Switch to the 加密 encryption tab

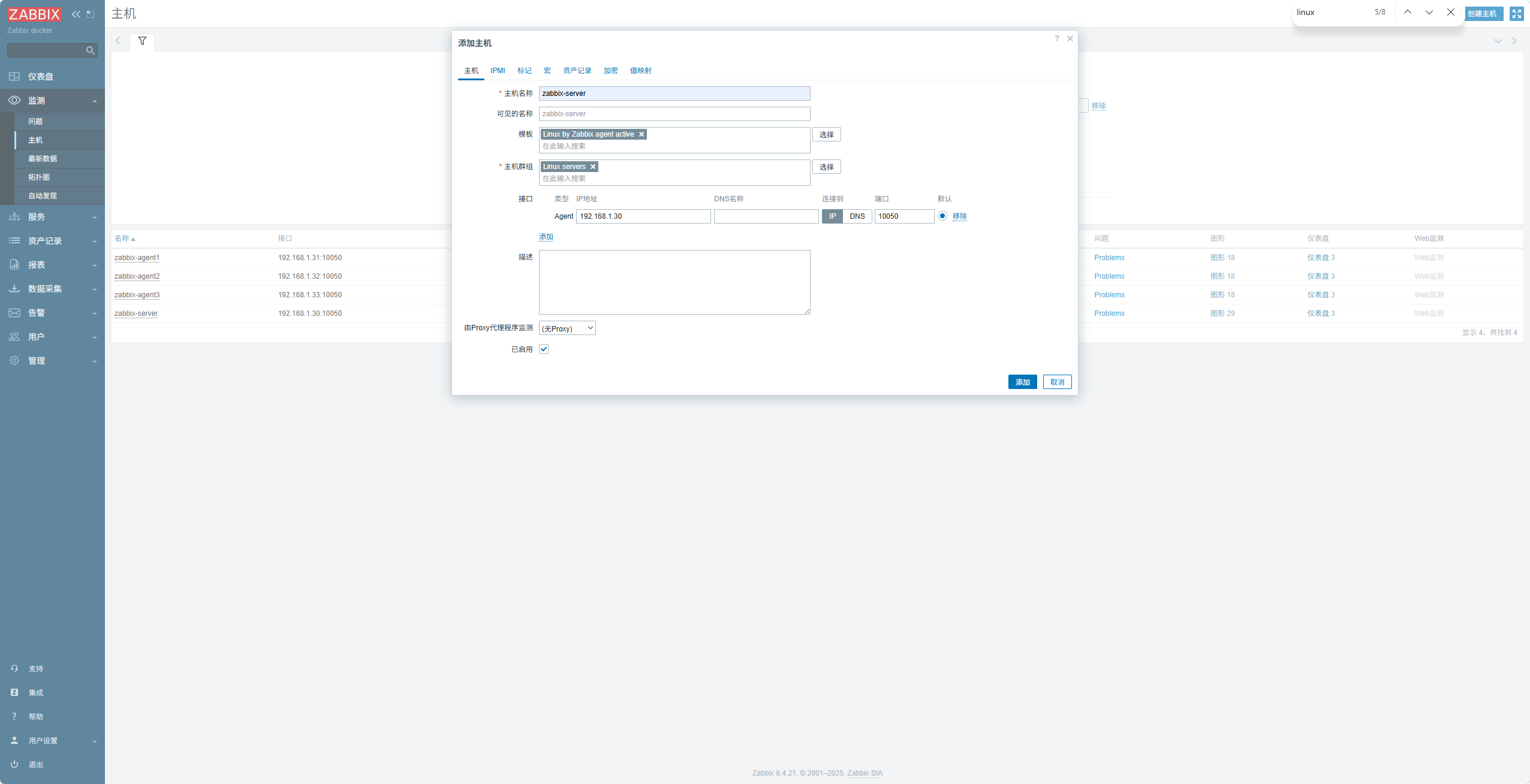[611, 71]
